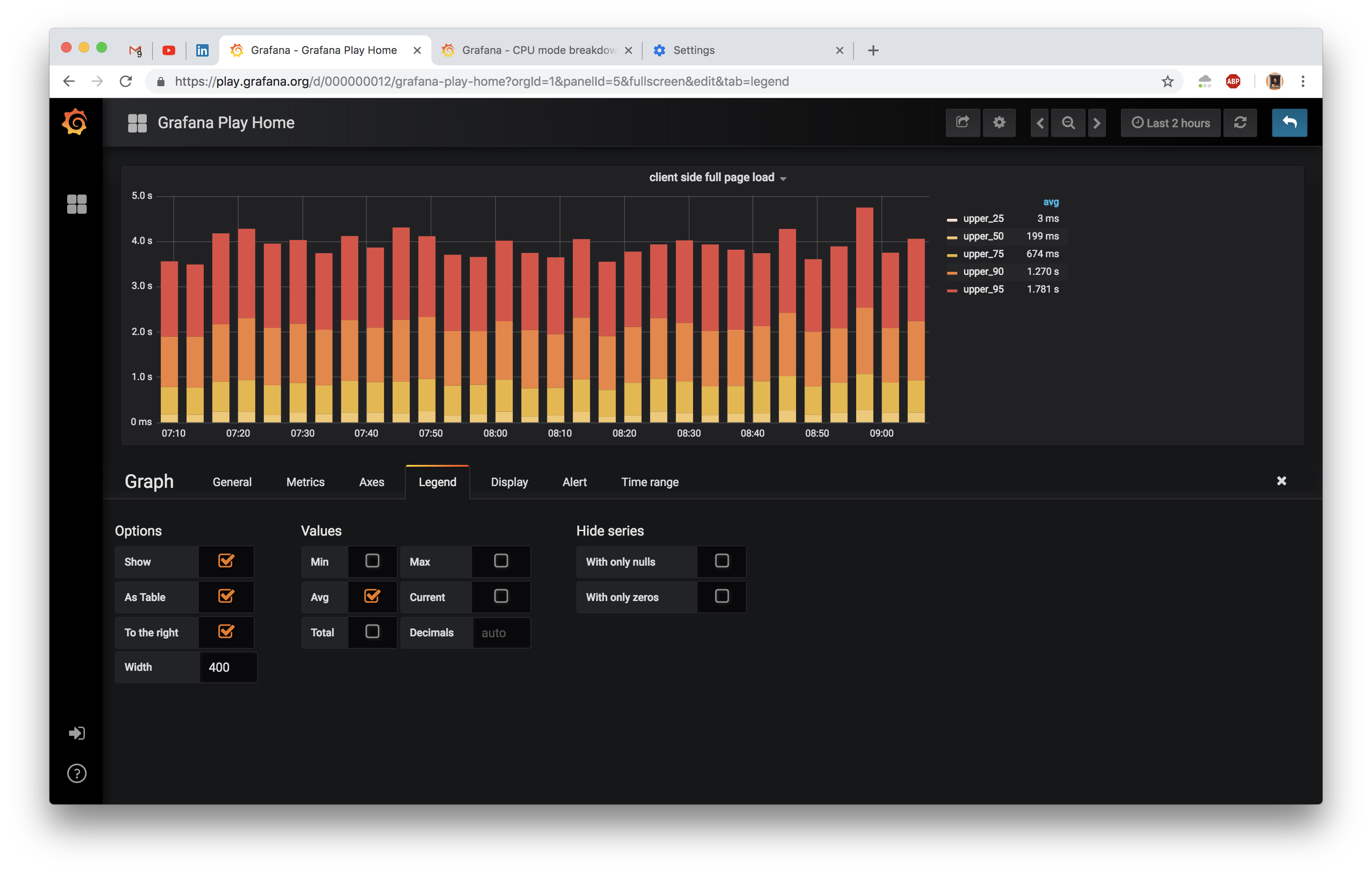Shift time range forward with right chevron
Viewport: 1372px width, 875px height.
pyautogui.click(x=1098, y=122)
